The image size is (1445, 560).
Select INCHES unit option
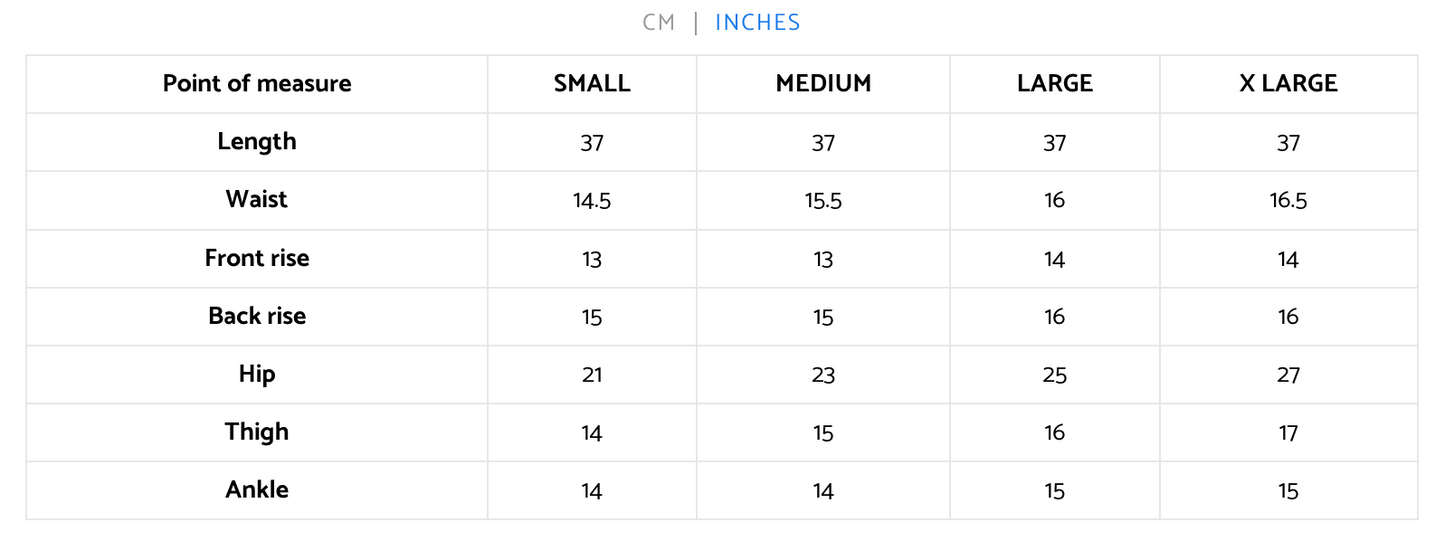758,23
